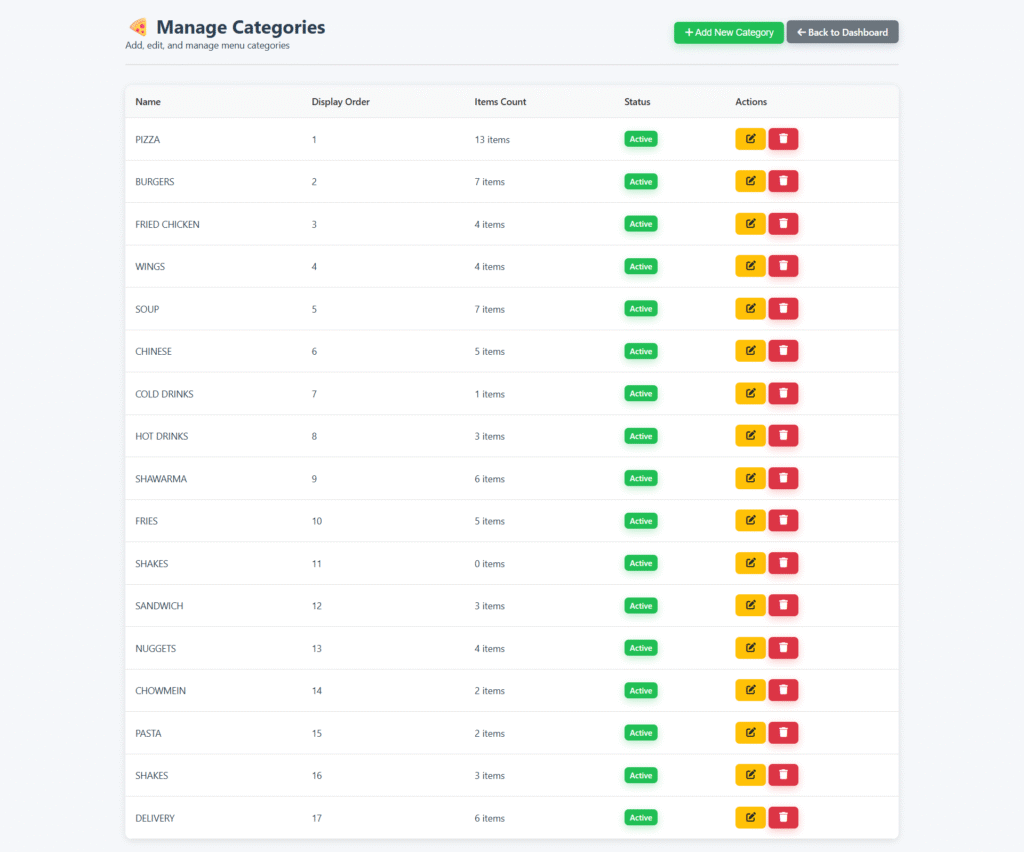The width and height of the screenshot is (1024, 852).
Task: Click the Display Order column header
Action: (x=340, y=102)
